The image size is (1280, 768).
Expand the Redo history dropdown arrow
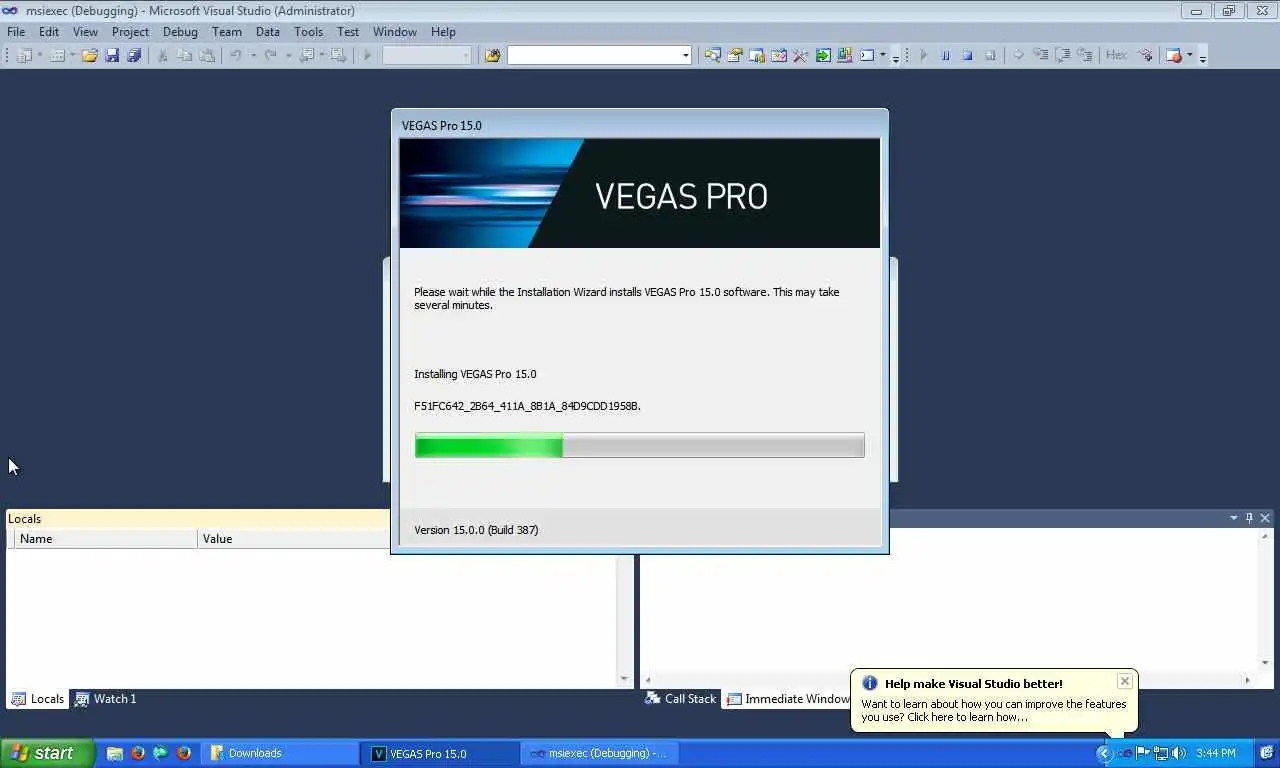click(288, 55)
